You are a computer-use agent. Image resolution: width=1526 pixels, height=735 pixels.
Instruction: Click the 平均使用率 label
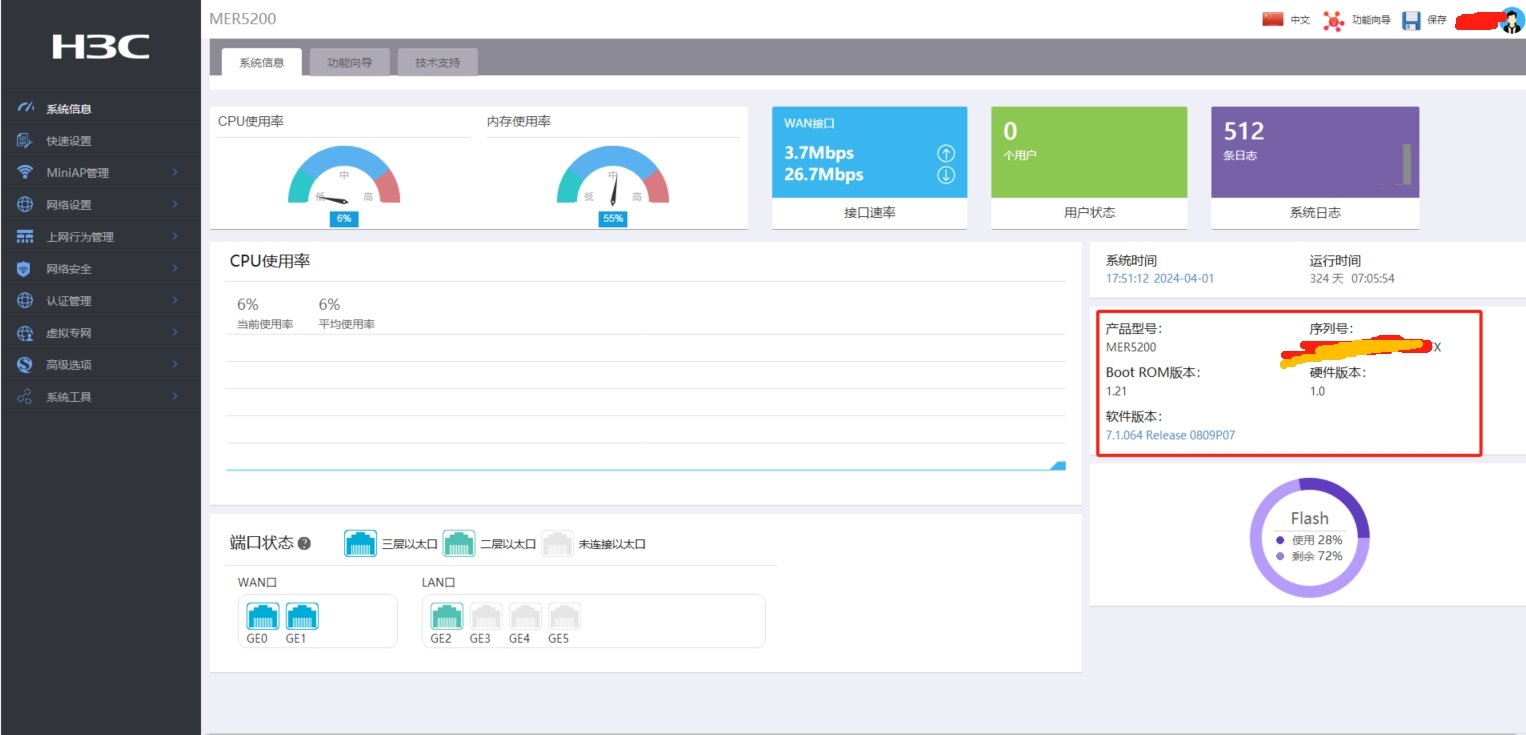point(347,325)
